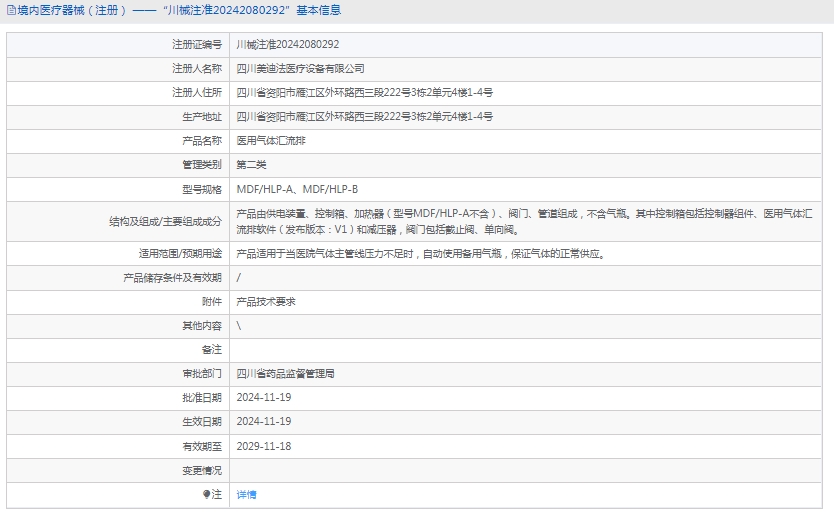834x516 pixels.
Task: Click the 变更情况 row label
Action: [x=202, y=470]
